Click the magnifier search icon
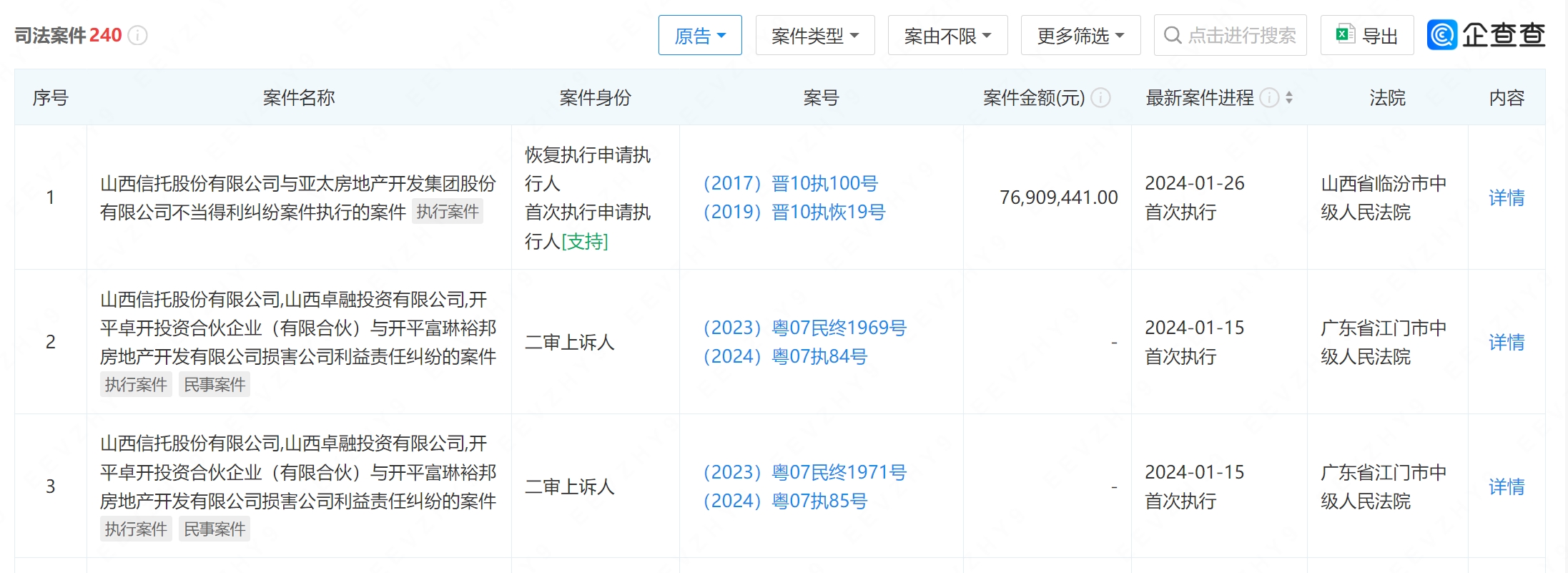Viewport: 1568px width, 573px height. (x=1172, y=35)
